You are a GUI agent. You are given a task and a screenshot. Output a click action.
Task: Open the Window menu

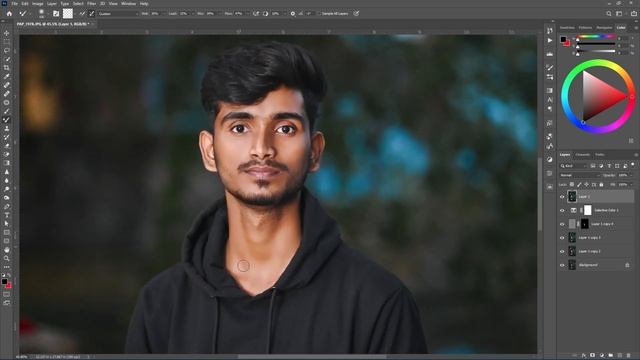129,4
